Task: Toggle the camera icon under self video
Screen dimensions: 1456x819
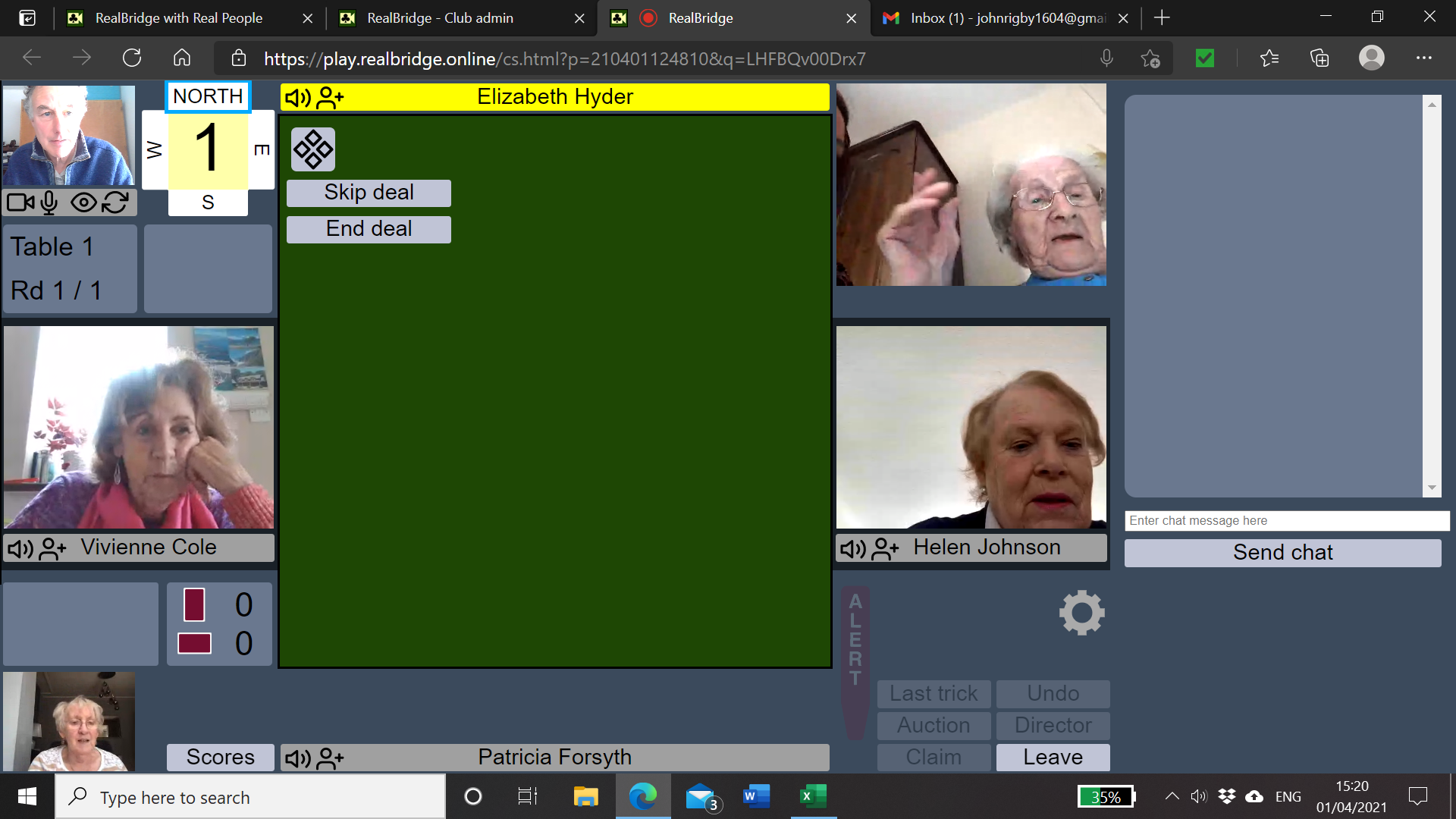Action: click(20, 202)
